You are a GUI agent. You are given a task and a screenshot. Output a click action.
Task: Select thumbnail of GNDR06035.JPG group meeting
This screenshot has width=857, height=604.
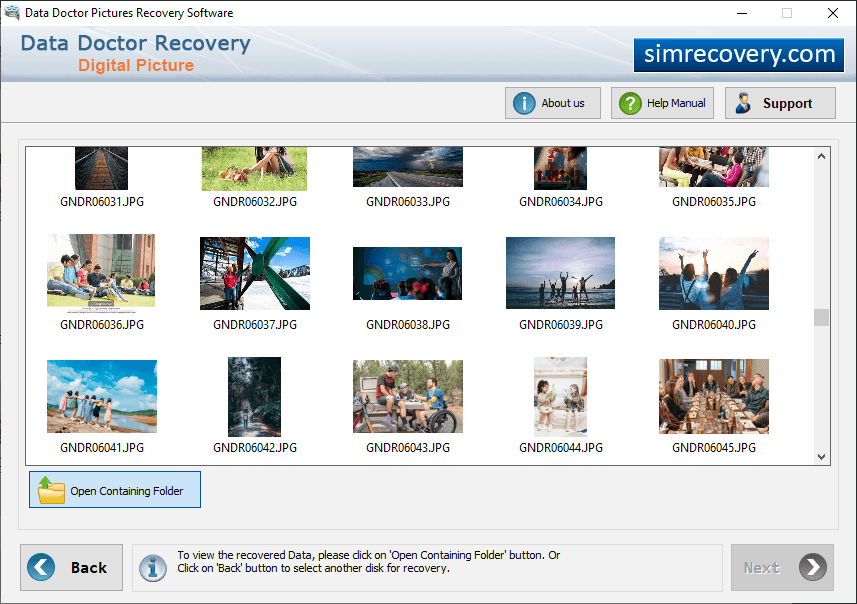(x=714, y=167)
